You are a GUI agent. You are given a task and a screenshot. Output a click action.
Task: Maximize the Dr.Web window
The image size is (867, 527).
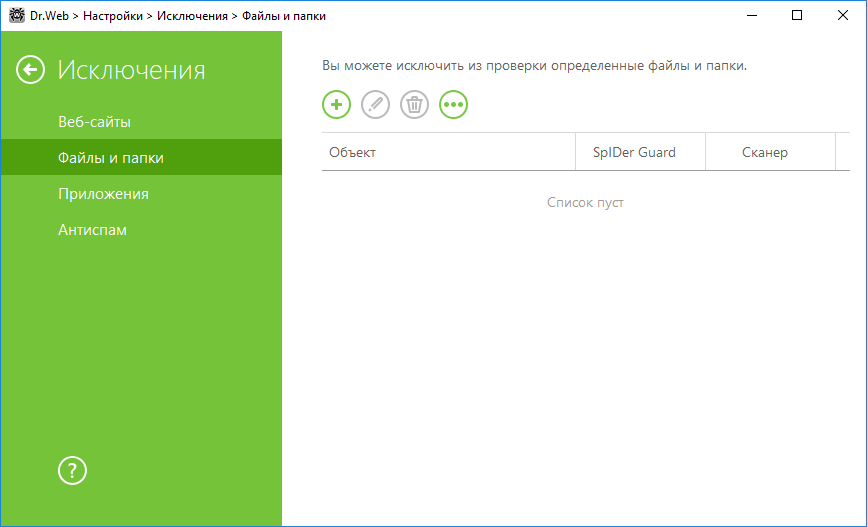797,15
